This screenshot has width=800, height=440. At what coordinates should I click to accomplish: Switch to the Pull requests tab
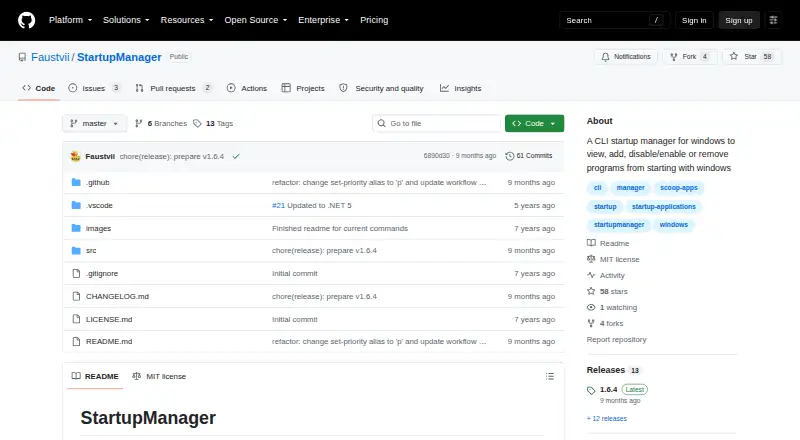(173, 88)
